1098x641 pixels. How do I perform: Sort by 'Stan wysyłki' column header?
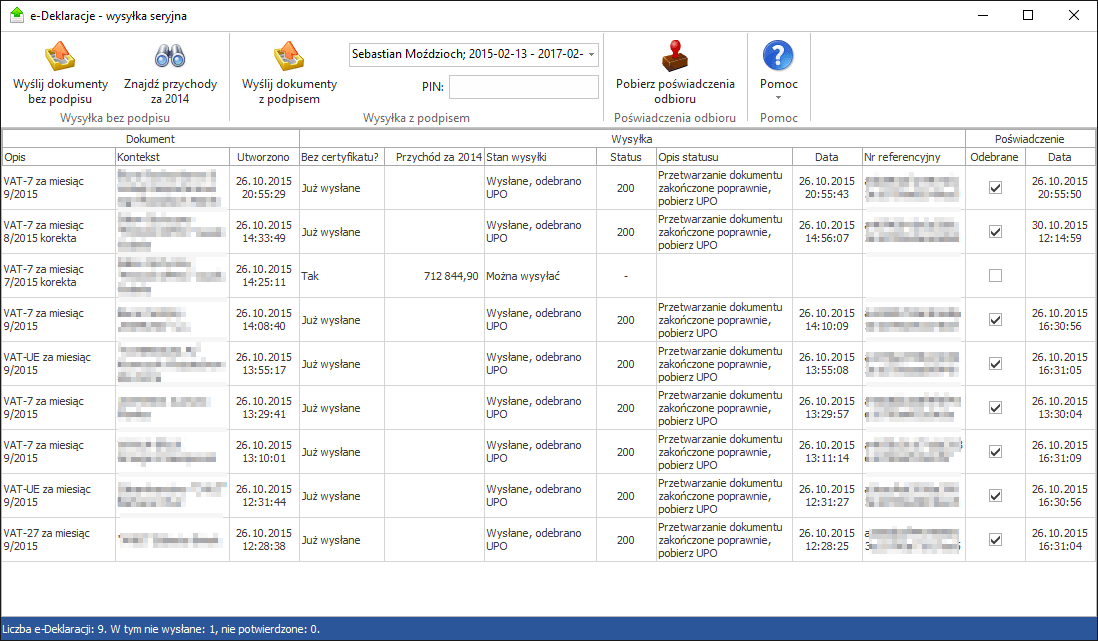tap(540, 157)
